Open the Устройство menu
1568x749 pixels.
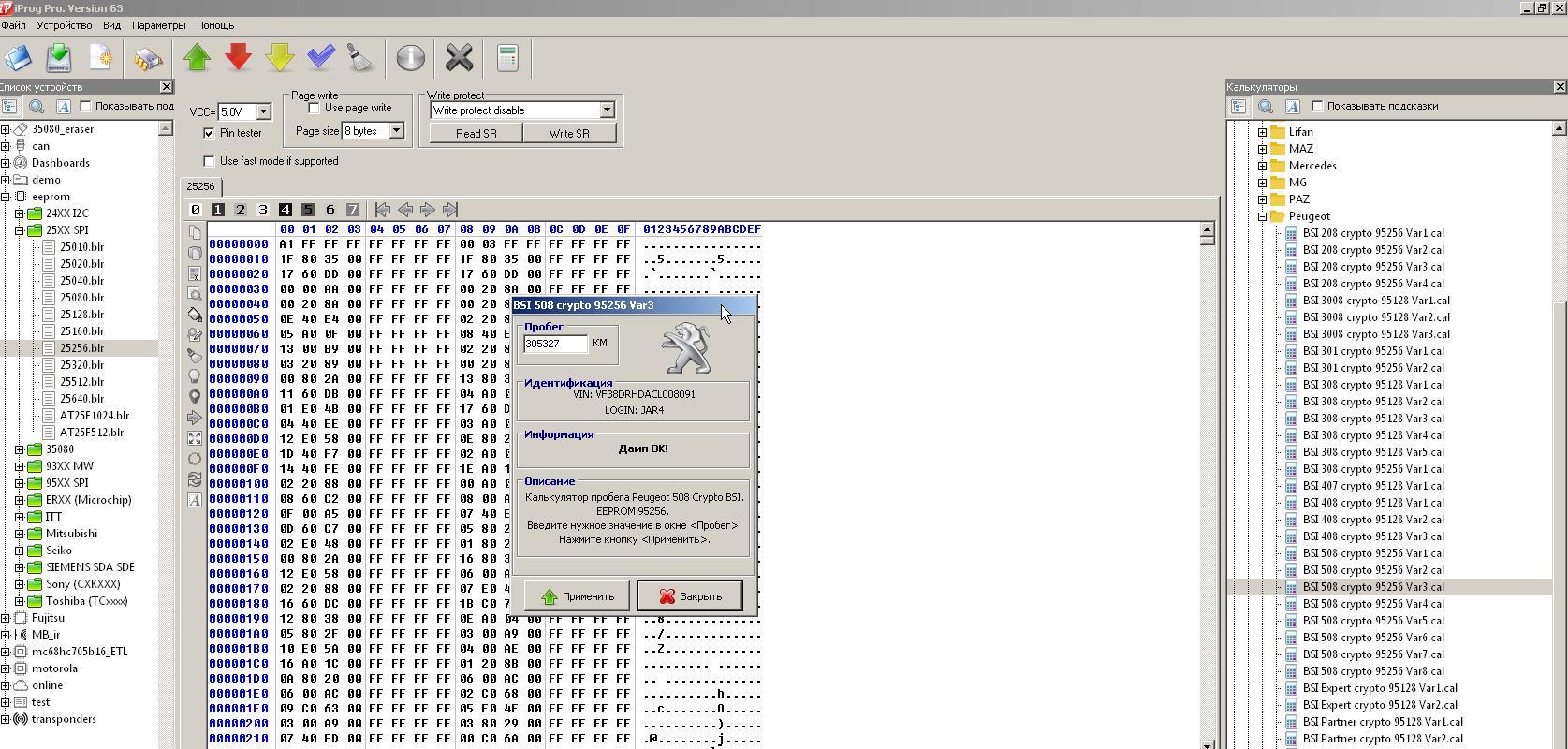click(x=65, y=25)
